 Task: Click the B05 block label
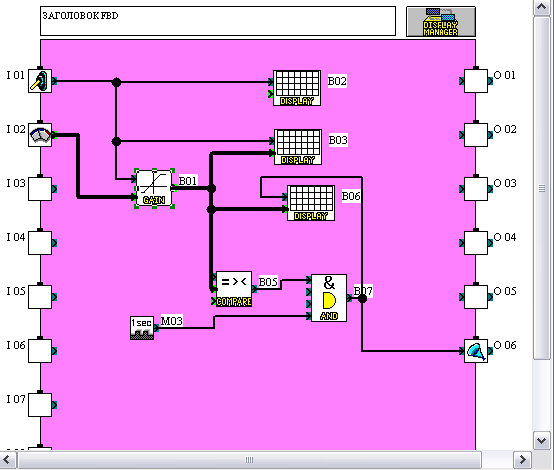point(268,282)
